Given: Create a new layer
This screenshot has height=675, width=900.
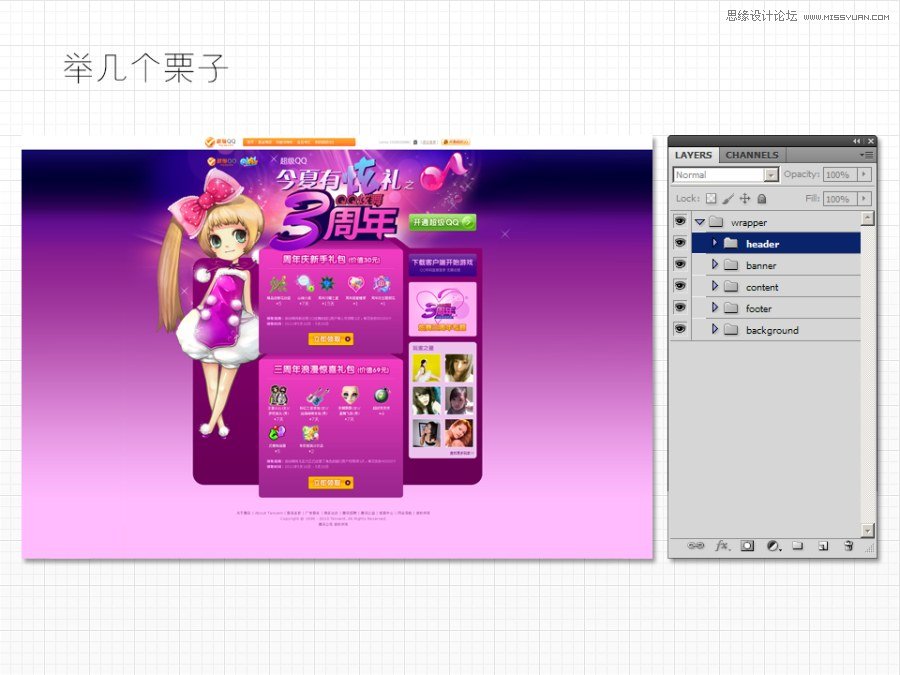Looking at the screenshot, I should [x=823, y=545].
